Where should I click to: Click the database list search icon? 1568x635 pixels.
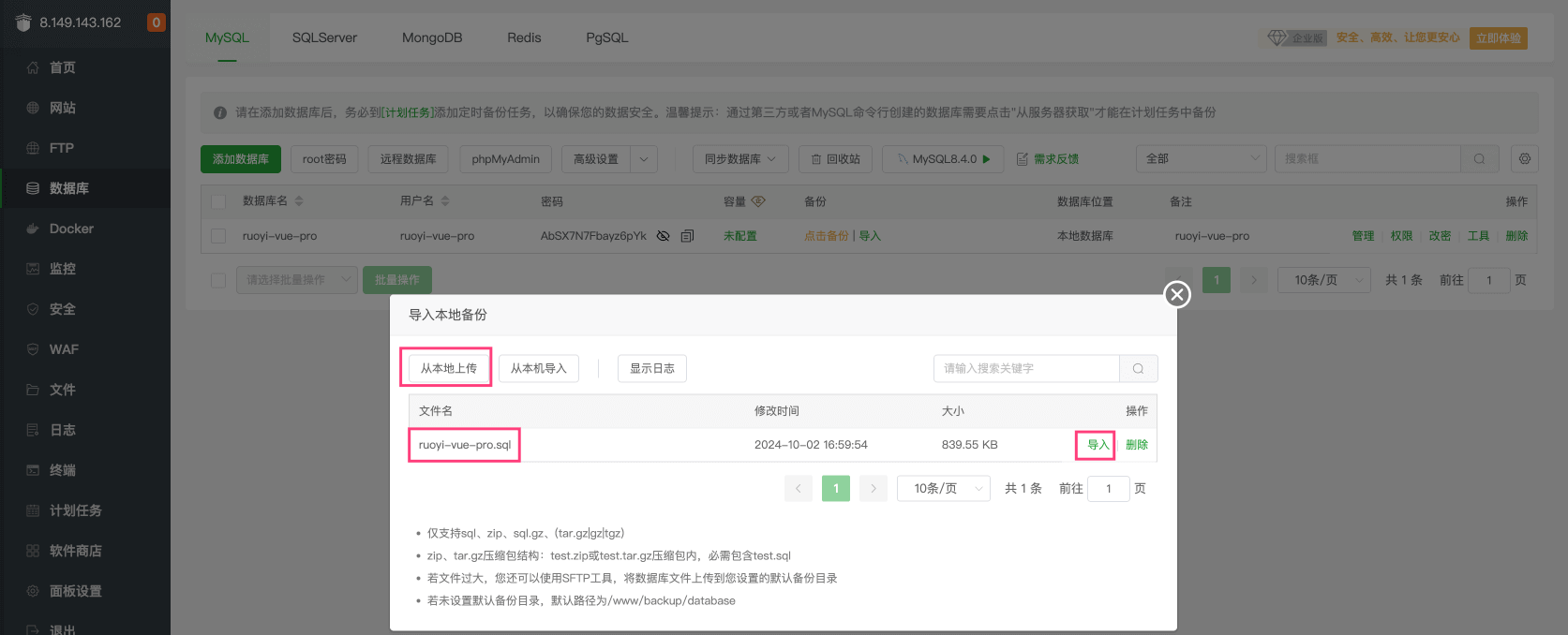(x=1479, y=159)
